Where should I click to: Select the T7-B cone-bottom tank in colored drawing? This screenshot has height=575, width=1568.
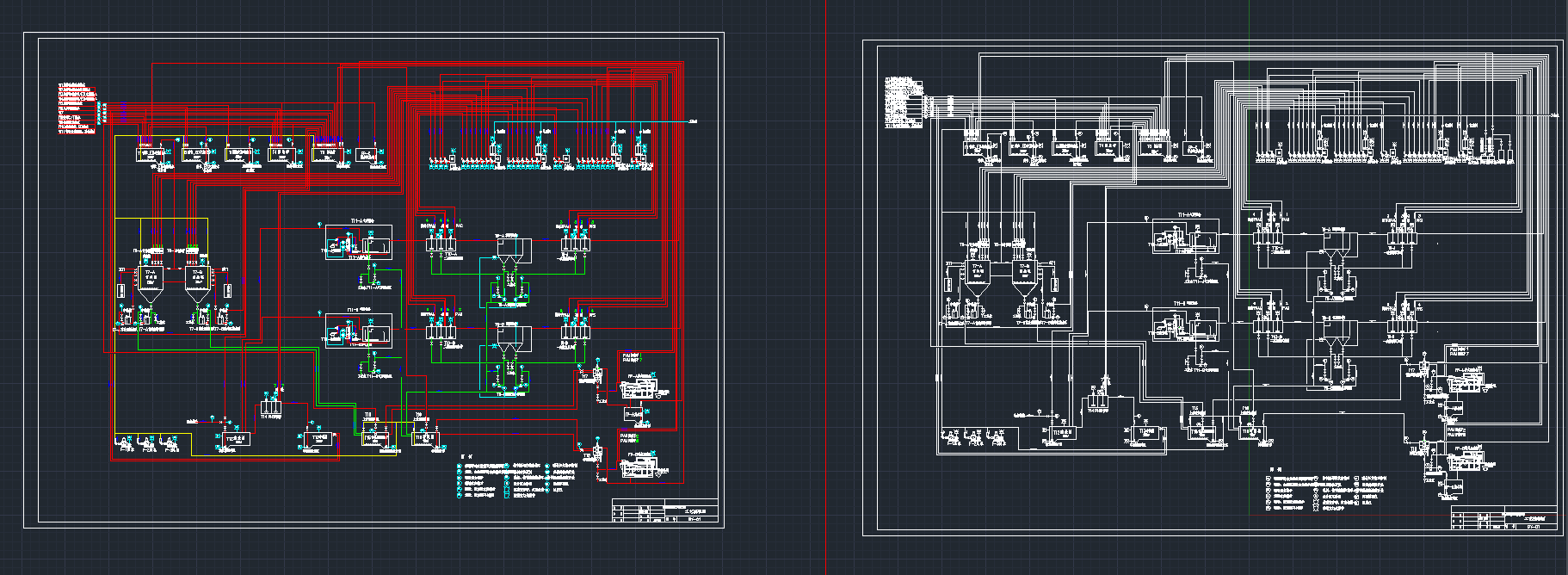(198, 284)
